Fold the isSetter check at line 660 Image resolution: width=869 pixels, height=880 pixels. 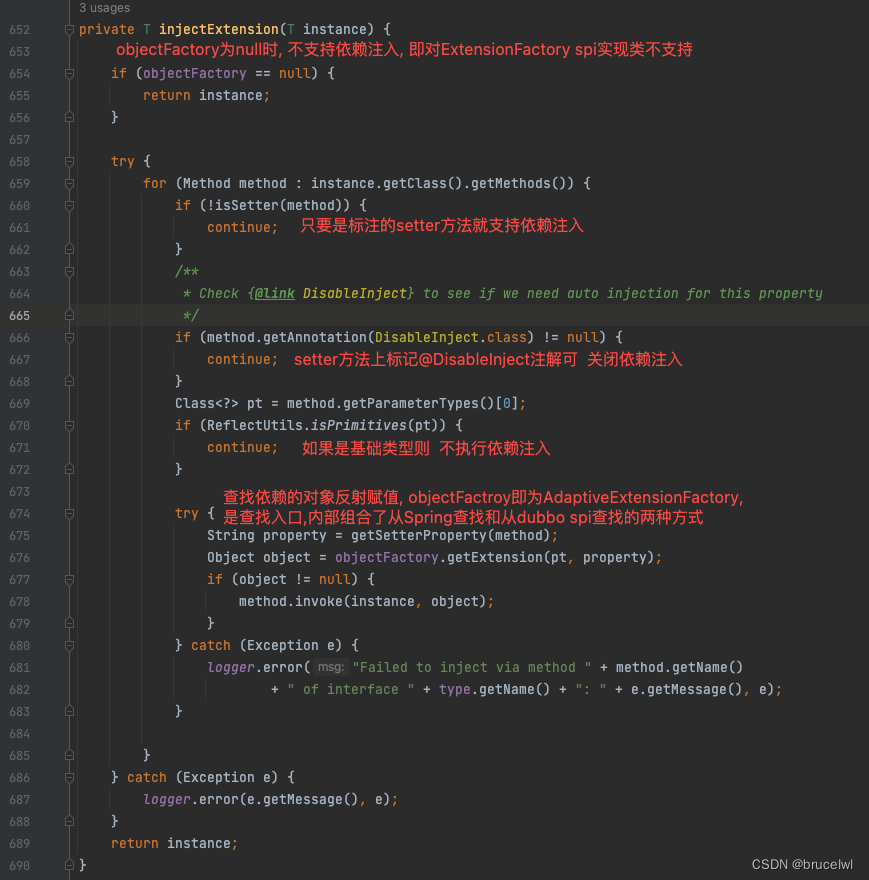[69, 206]
